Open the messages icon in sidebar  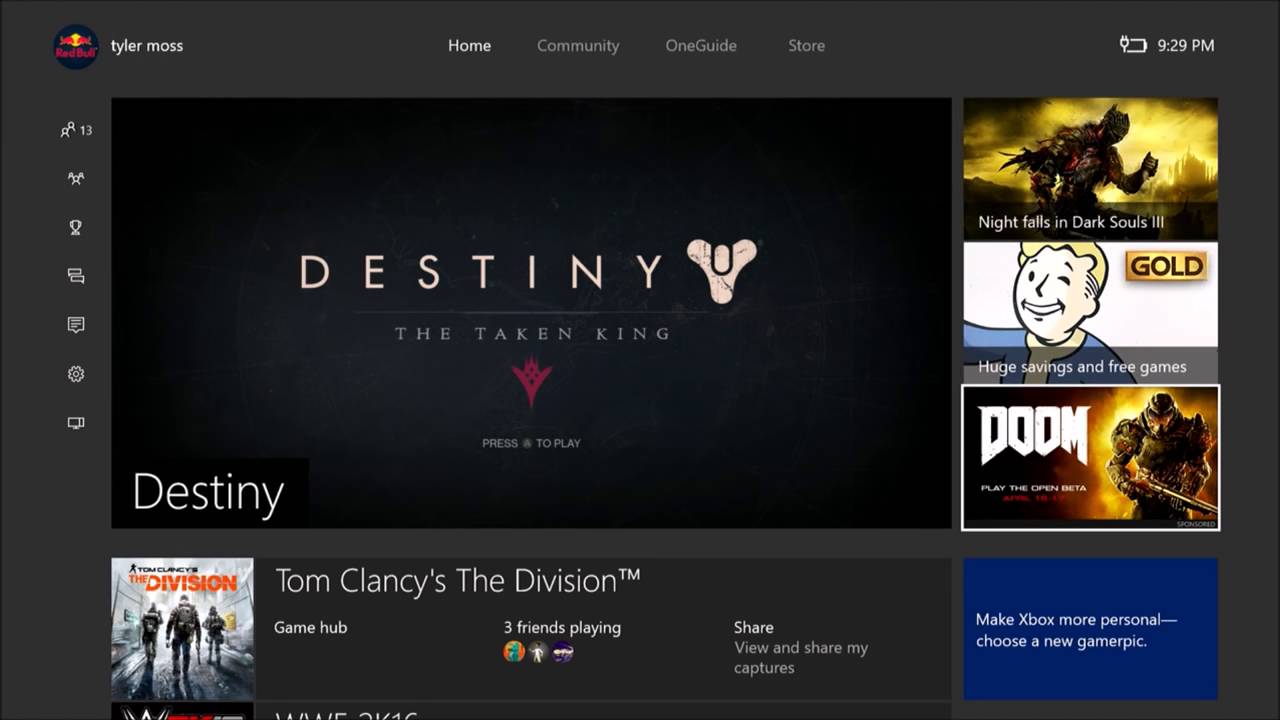pyautogui.click(x=76, y=276)
